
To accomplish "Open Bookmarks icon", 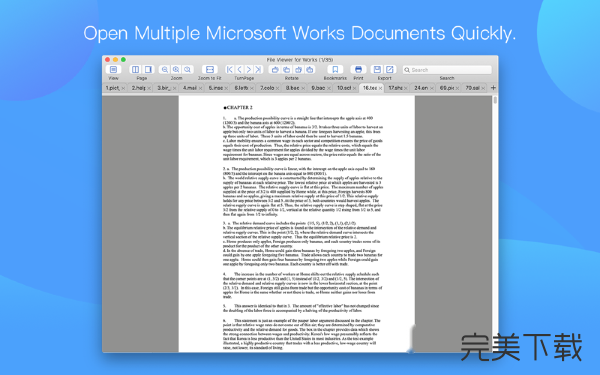I will [x=335, y=69].
